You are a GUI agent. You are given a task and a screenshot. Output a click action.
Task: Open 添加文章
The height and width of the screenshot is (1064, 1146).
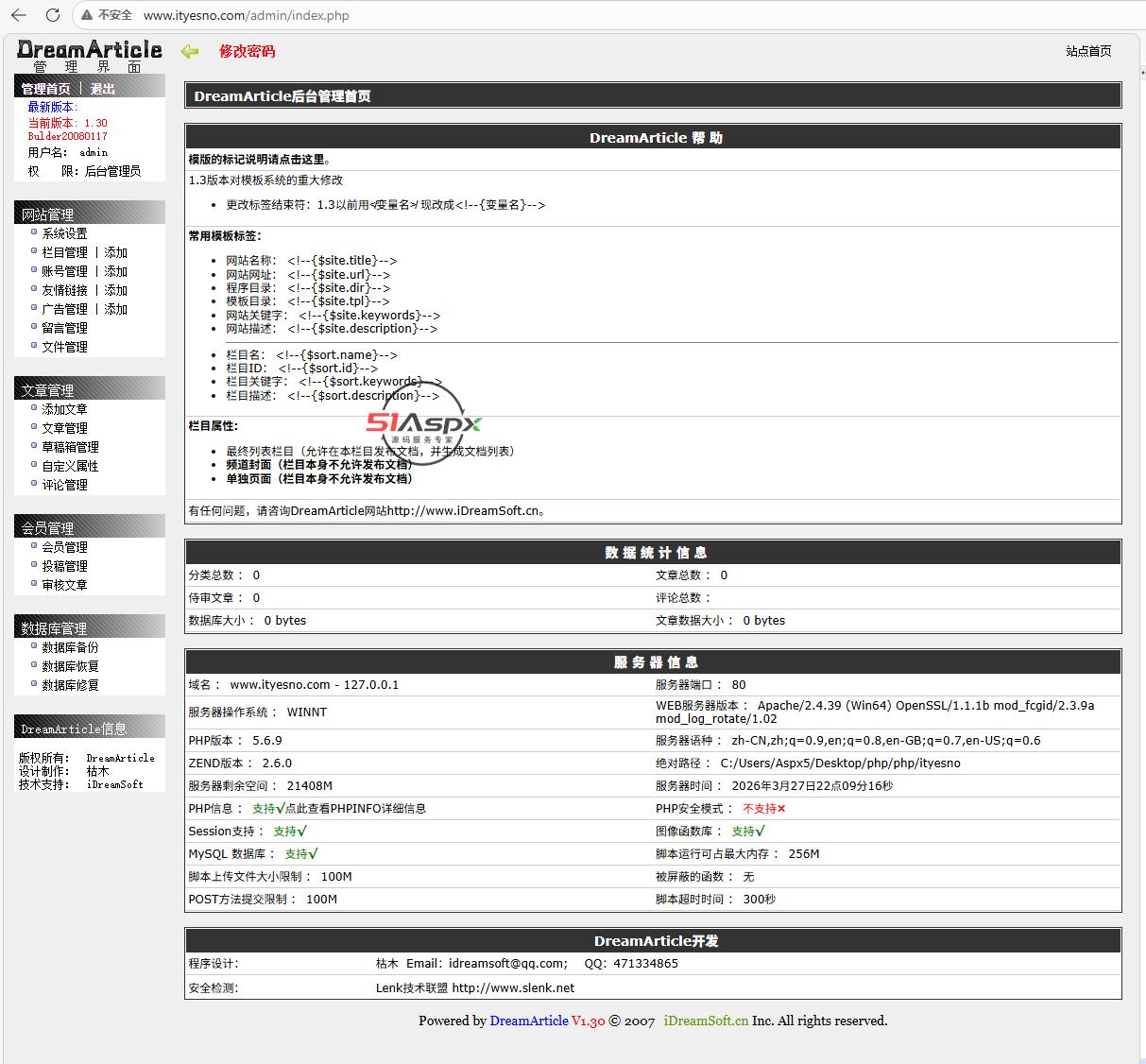[x=64, y=409]
